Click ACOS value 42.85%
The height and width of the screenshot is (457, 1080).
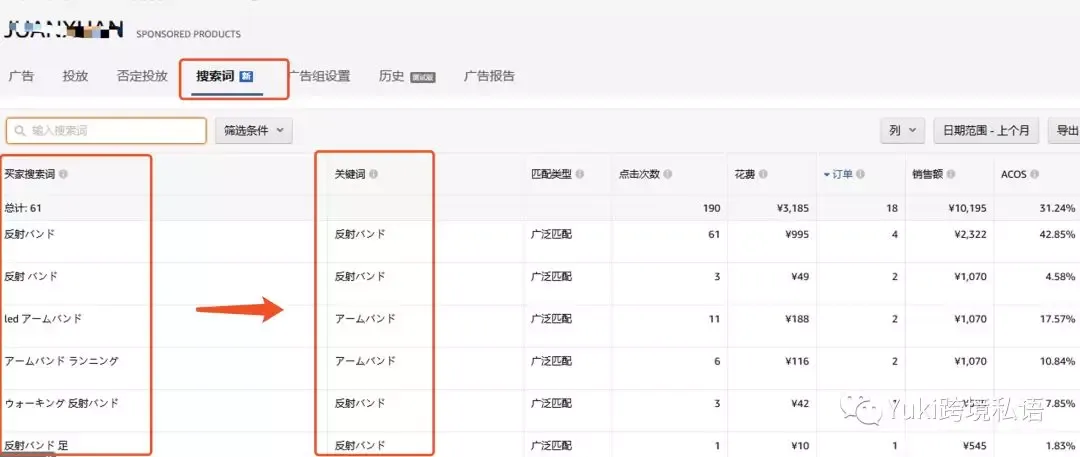pos(1059,234)
